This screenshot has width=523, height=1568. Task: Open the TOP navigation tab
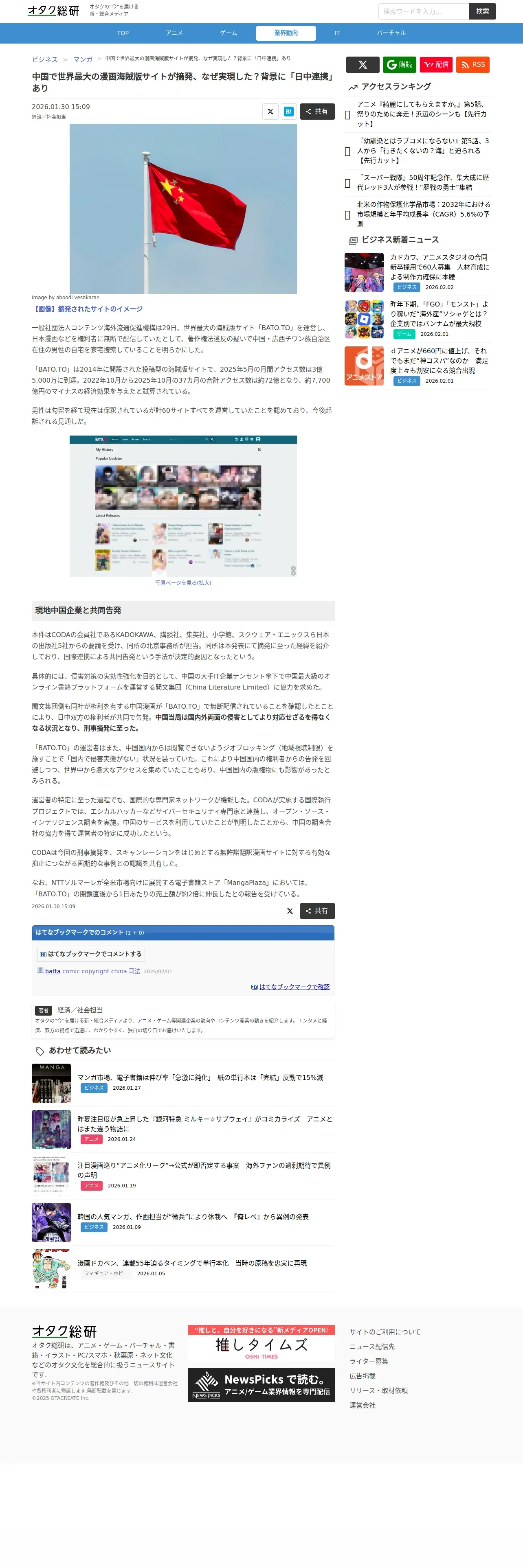pos(123,33)
